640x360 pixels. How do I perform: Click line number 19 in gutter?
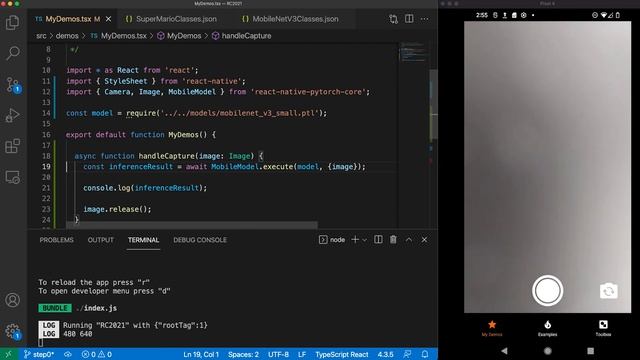click(x=46, y=167)
